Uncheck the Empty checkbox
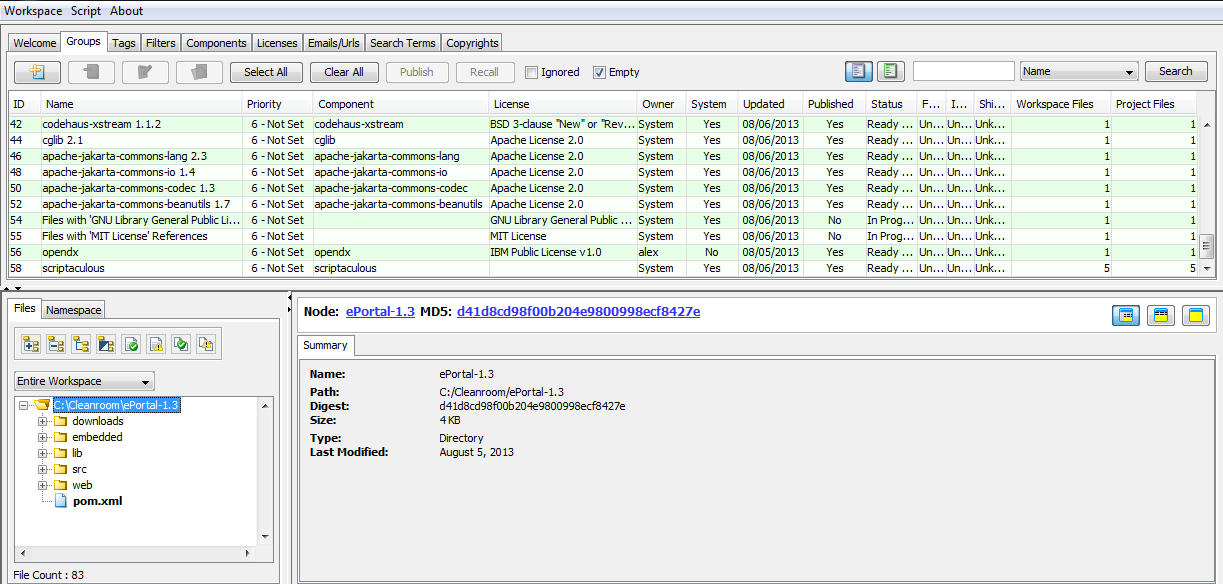Viewport: 1223px width, 584px height. pos(599,72)
